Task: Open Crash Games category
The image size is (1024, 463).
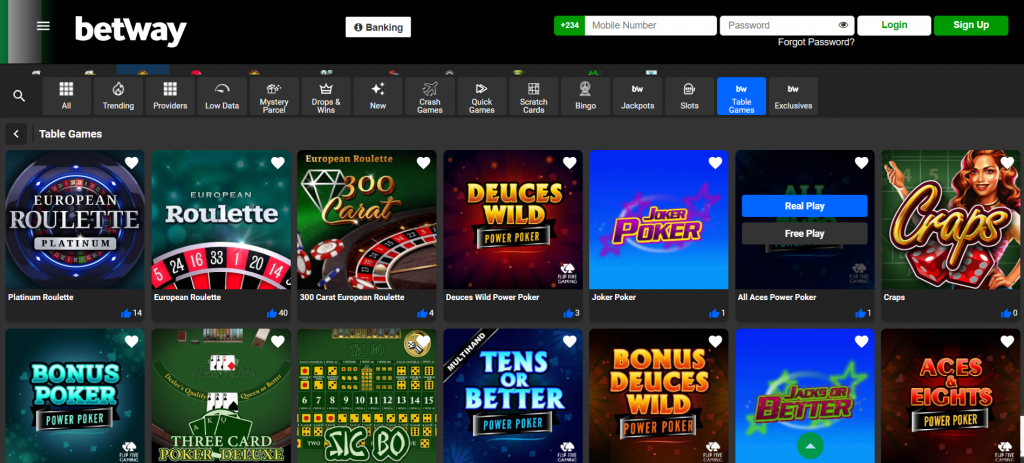Action: [430, 96]
